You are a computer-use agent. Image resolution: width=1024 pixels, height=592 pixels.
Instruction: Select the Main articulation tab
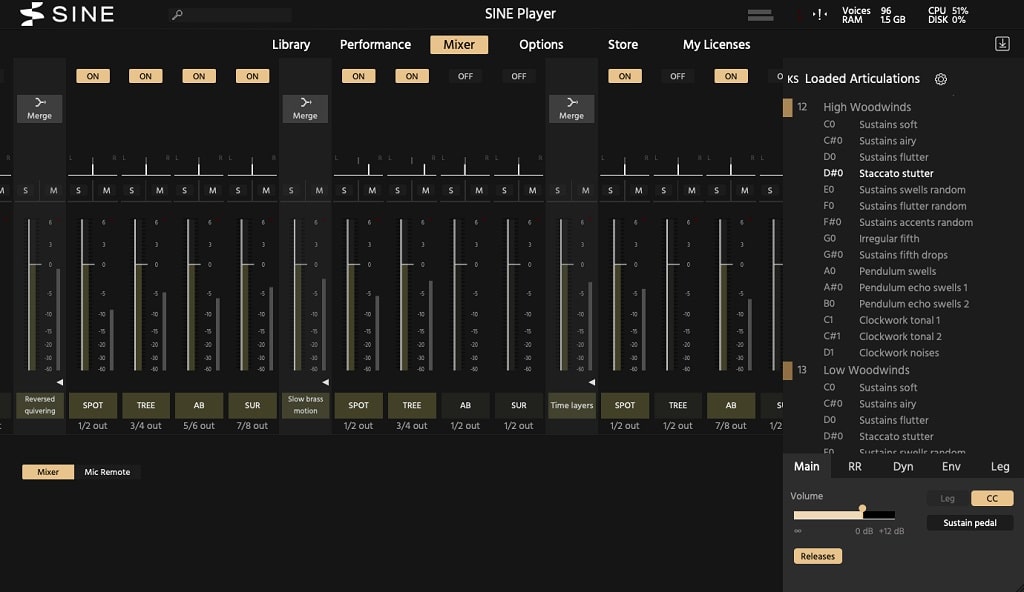[x=807, y=467]
